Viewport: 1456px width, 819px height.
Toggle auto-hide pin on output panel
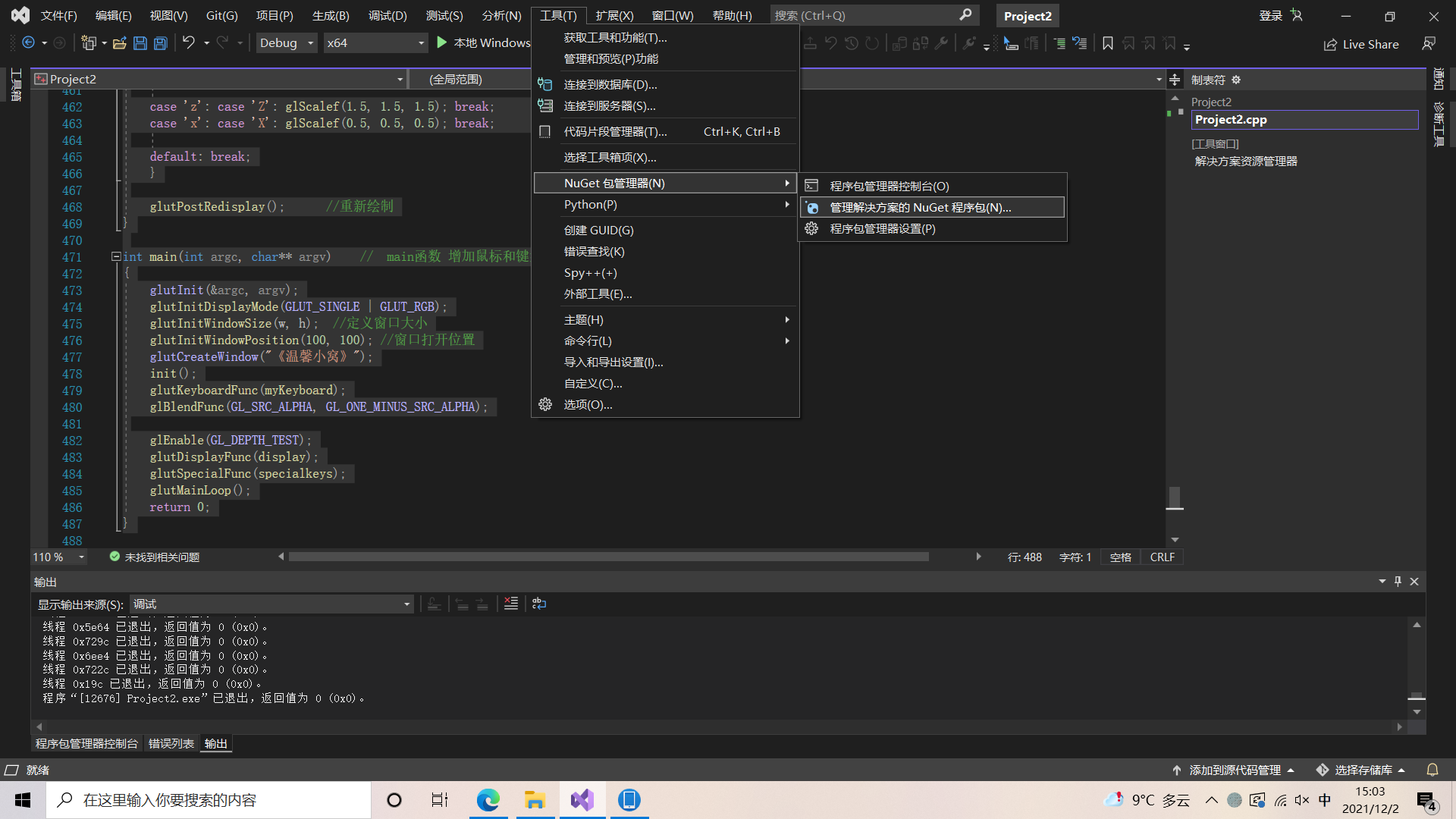1398,582
